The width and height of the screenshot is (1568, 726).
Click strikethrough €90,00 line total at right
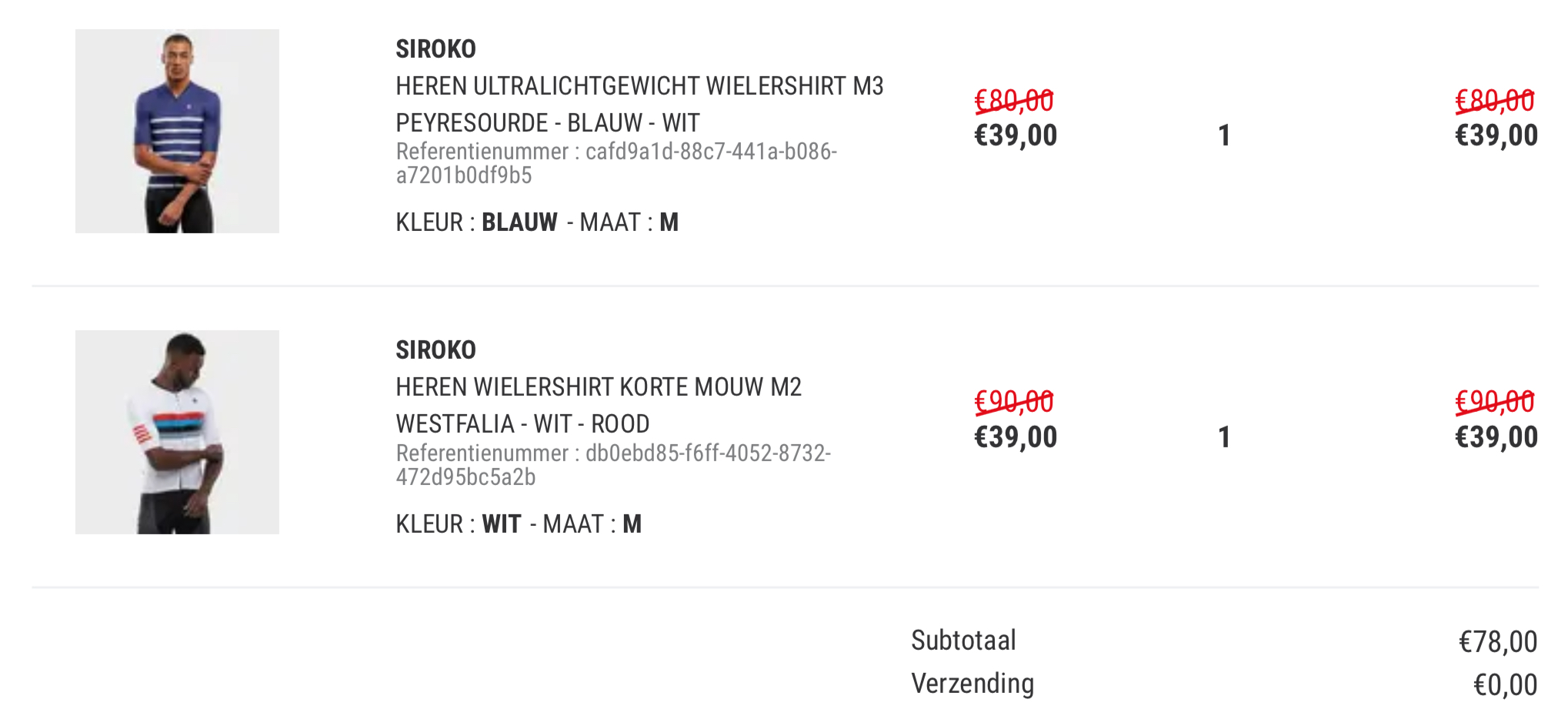click(x=1495, y=402)
